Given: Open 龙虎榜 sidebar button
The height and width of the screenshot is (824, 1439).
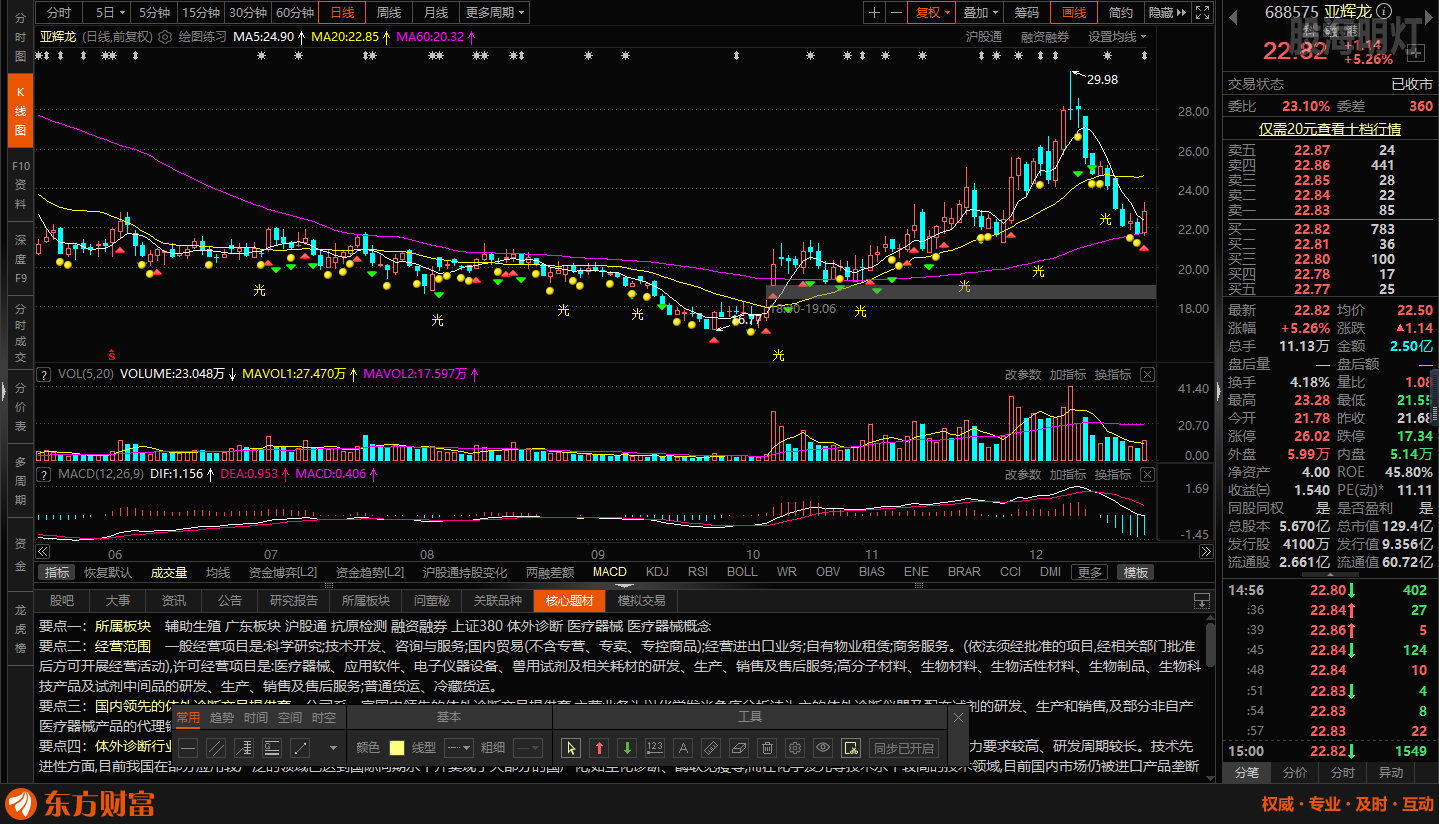Looking at the screenshot, I should pos(19,629).
